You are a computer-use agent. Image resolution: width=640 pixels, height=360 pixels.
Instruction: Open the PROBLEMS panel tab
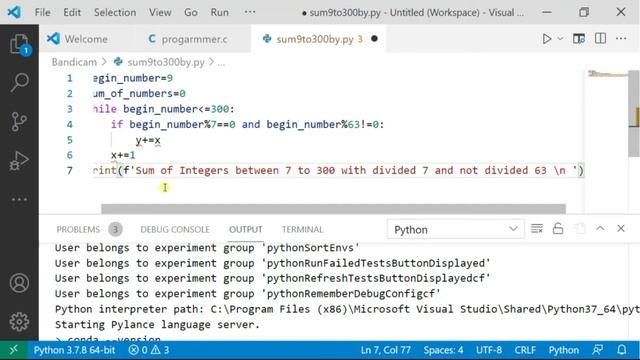coord(78,229)
